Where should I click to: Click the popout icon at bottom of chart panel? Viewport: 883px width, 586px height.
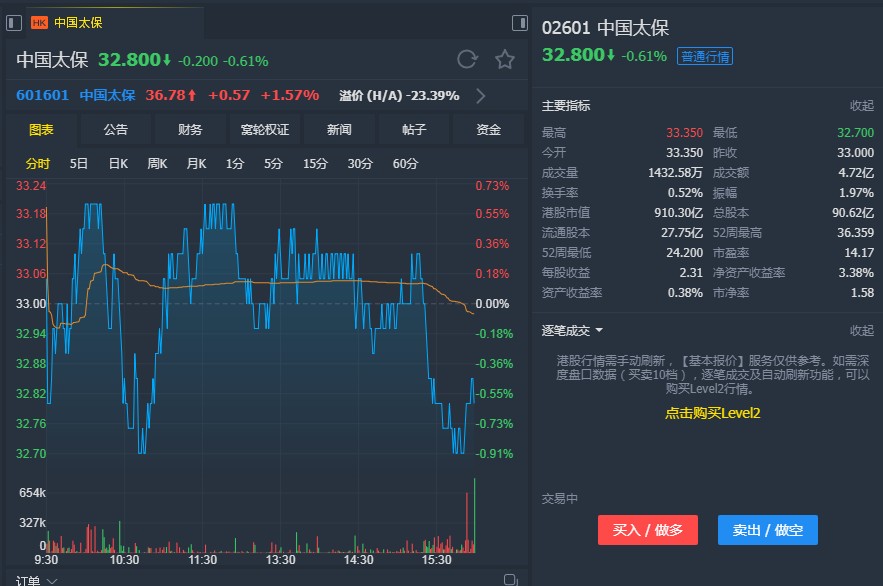[510, 579]
